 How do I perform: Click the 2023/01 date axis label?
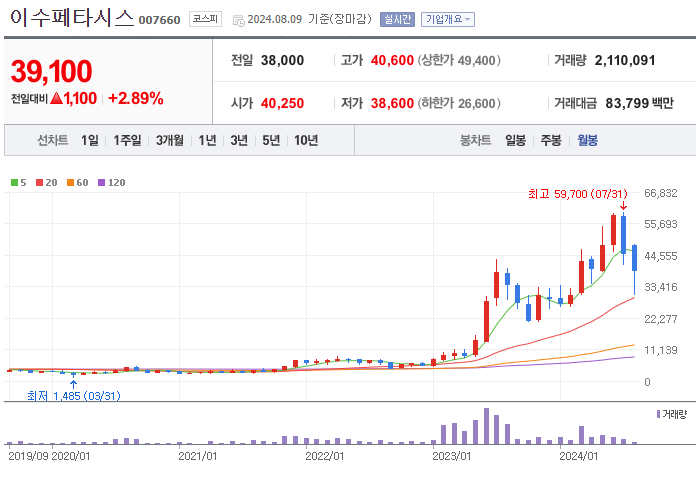tap(451, 456)
